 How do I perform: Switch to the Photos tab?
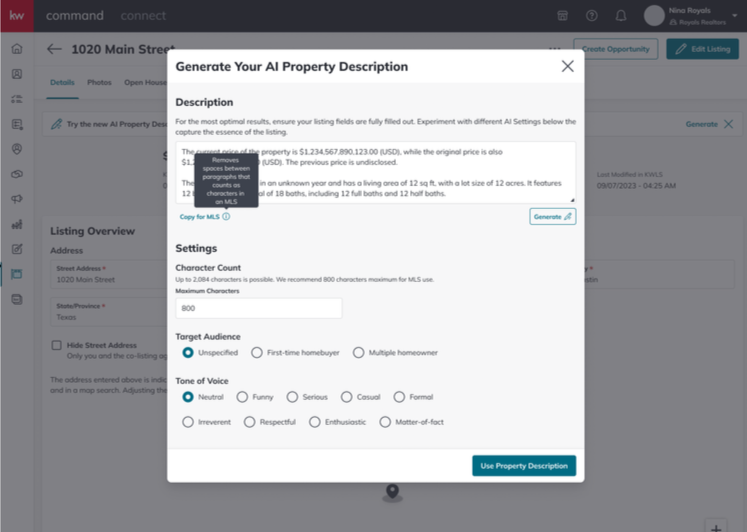coord(99,82)
